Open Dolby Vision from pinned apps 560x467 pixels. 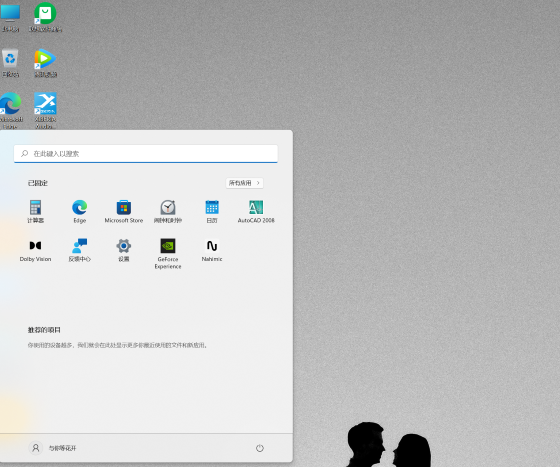(x=35, y=250)
